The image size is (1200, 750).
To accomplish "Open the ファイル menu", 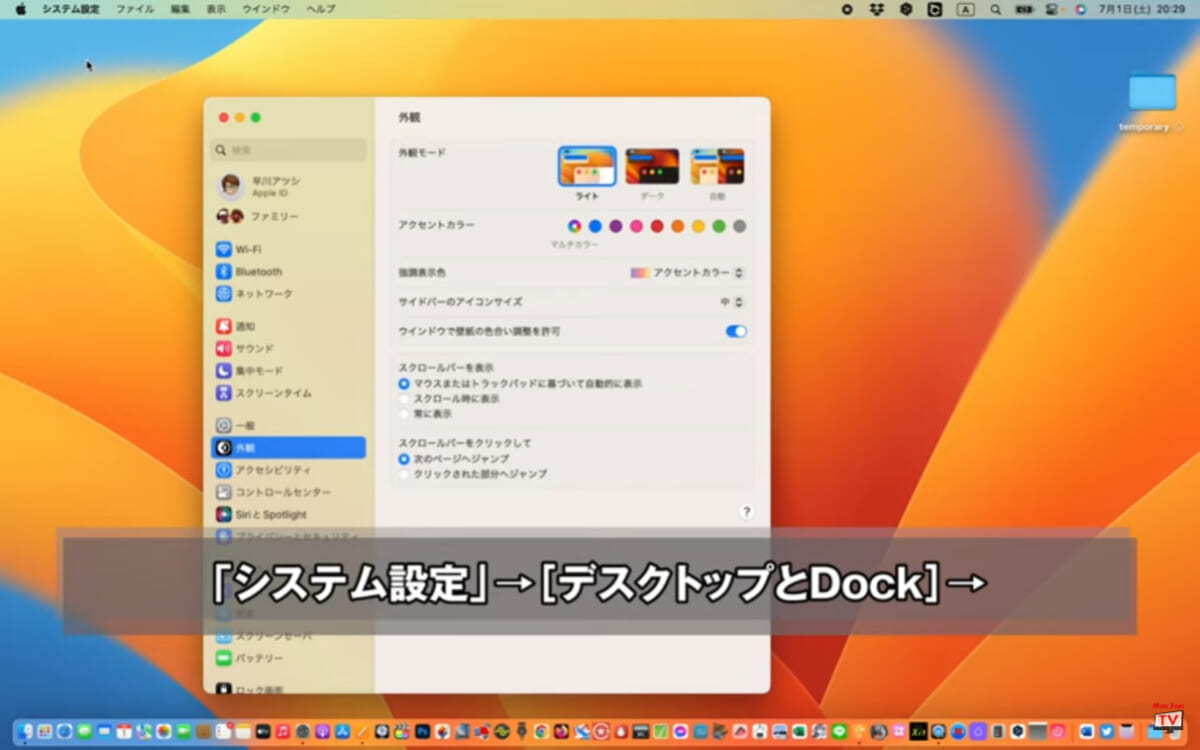I will coord(135,9).
